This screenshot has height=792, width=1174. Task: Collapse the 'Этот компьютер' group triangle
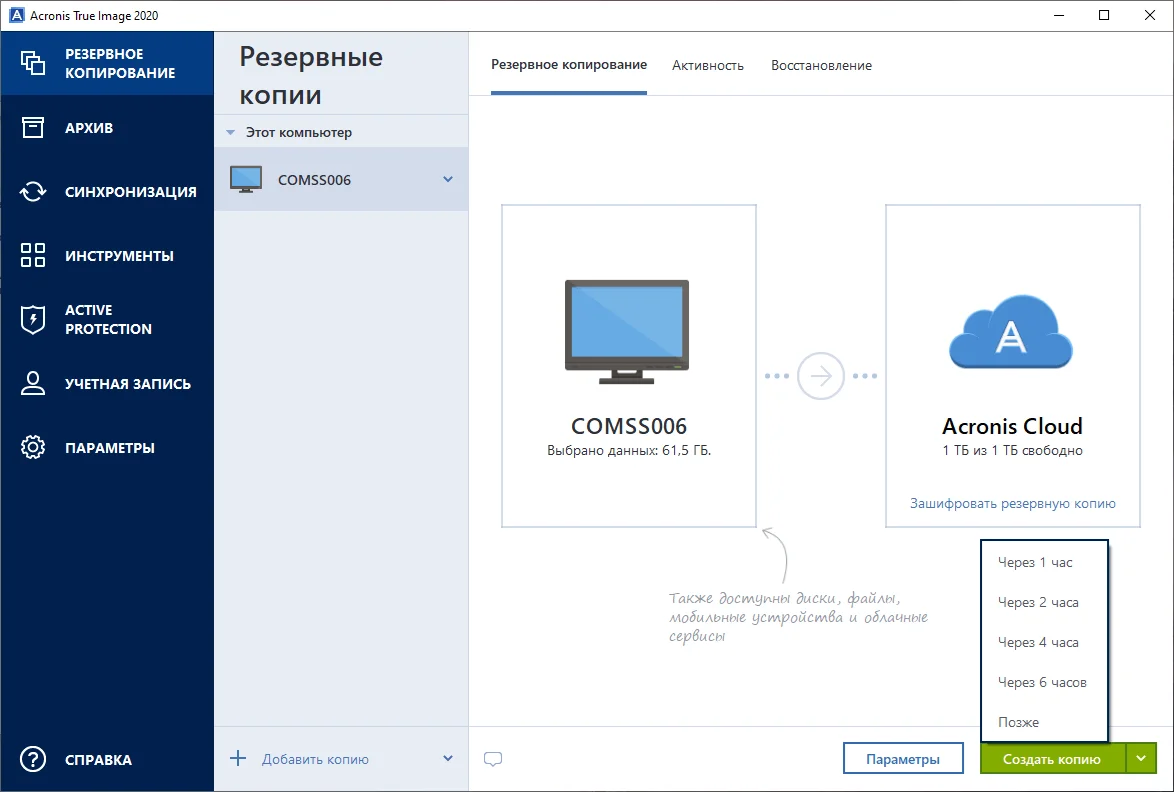coord(231,132)
